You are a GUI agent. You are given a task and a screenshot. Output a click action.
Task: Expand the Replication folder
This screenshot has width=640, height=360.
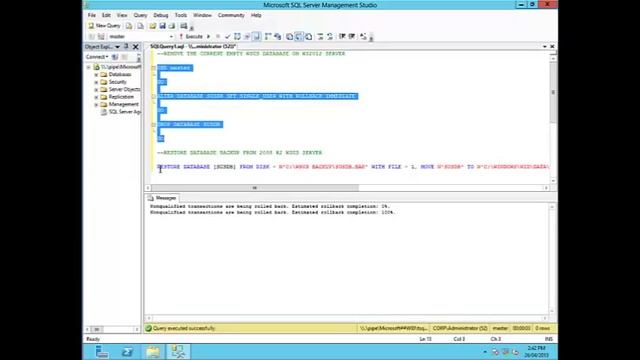pos(96,97)
